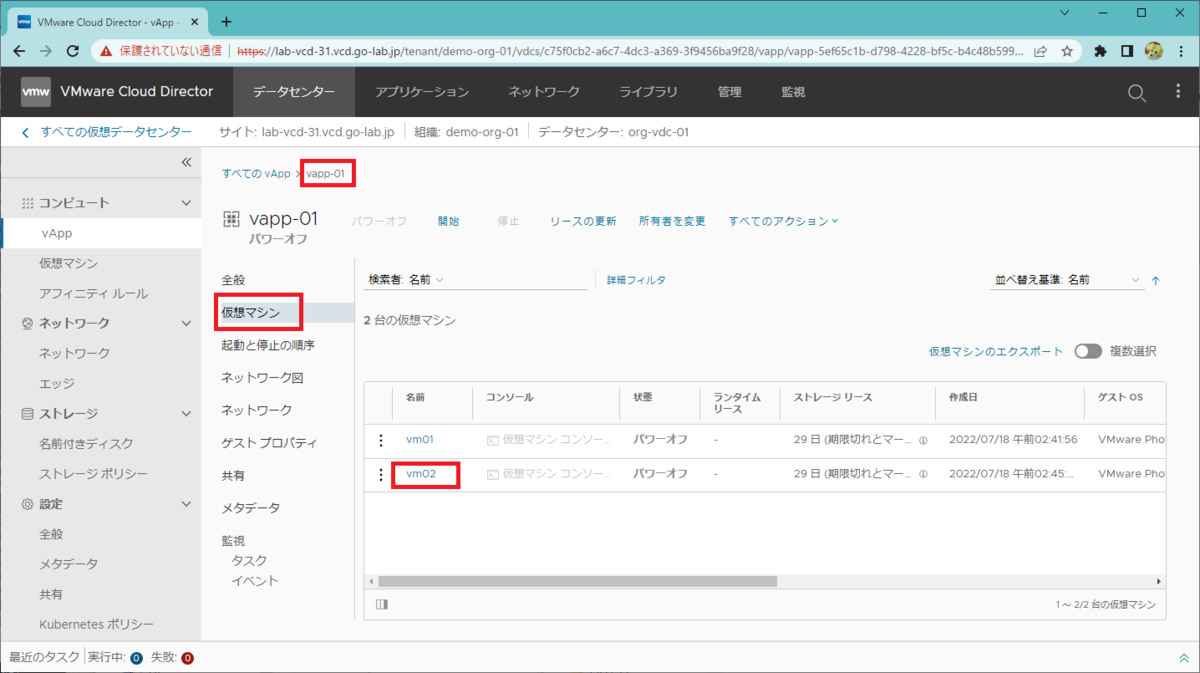Viewport: 1200px width, 673px height.
Task: Switch to the ネットワーク top tab
Action: click(x=544, y=92)
